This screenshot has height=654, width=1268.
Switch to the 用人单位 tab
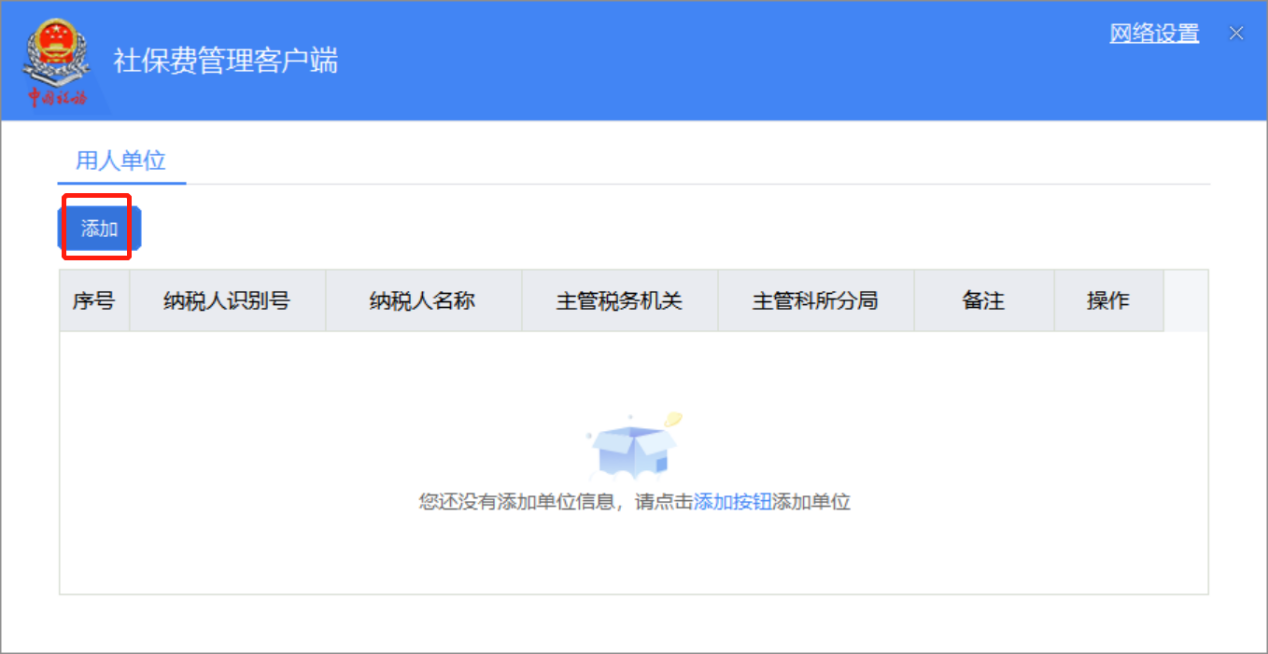pos(121,161)
